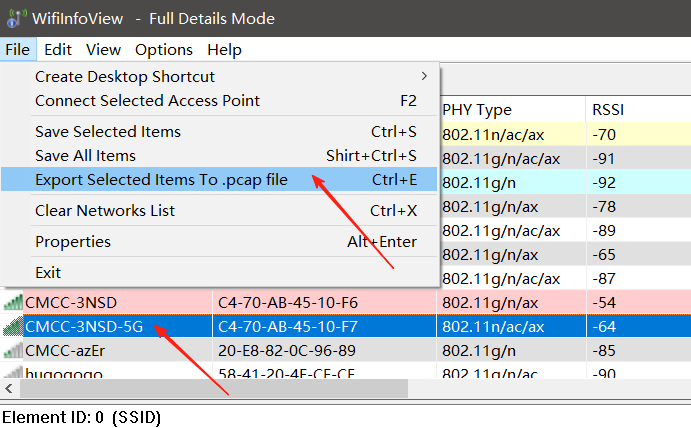Click signal icon of hugogogo row
Image resolution: width=691 pixels, height=428 pixels.
[x=13, y=372]
